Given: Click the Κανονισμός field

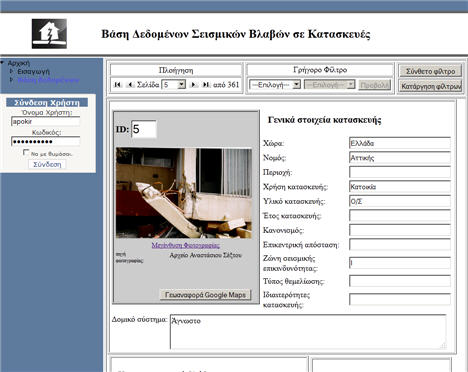Looking at the screenshot, I should tap(400, 230).
